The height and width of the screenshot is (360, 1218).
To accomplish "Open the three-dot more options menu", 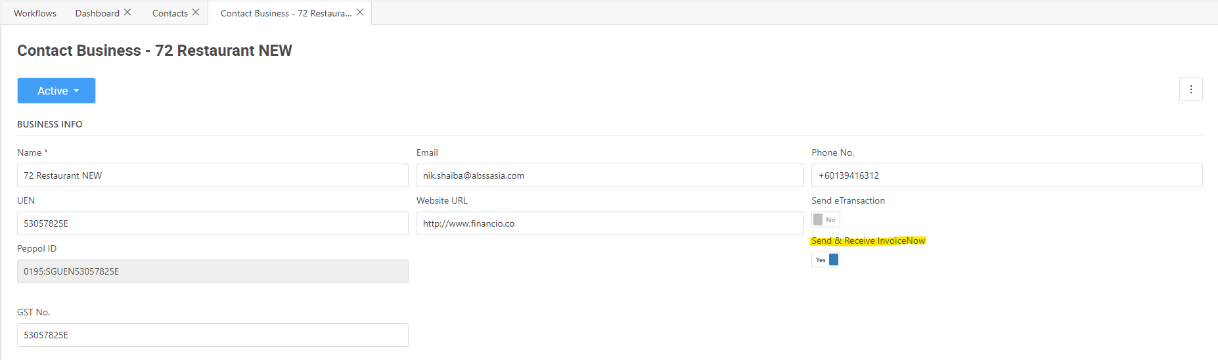I will (x=1191, y=90).
